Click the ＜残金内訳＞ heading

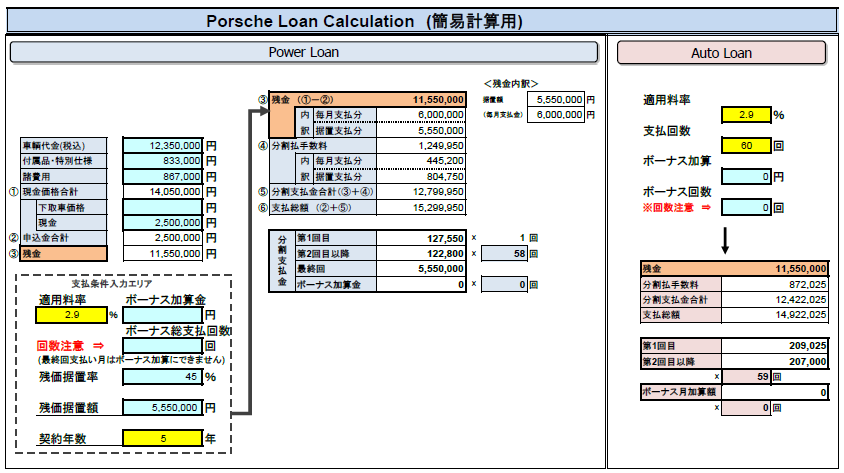[510, 83]
